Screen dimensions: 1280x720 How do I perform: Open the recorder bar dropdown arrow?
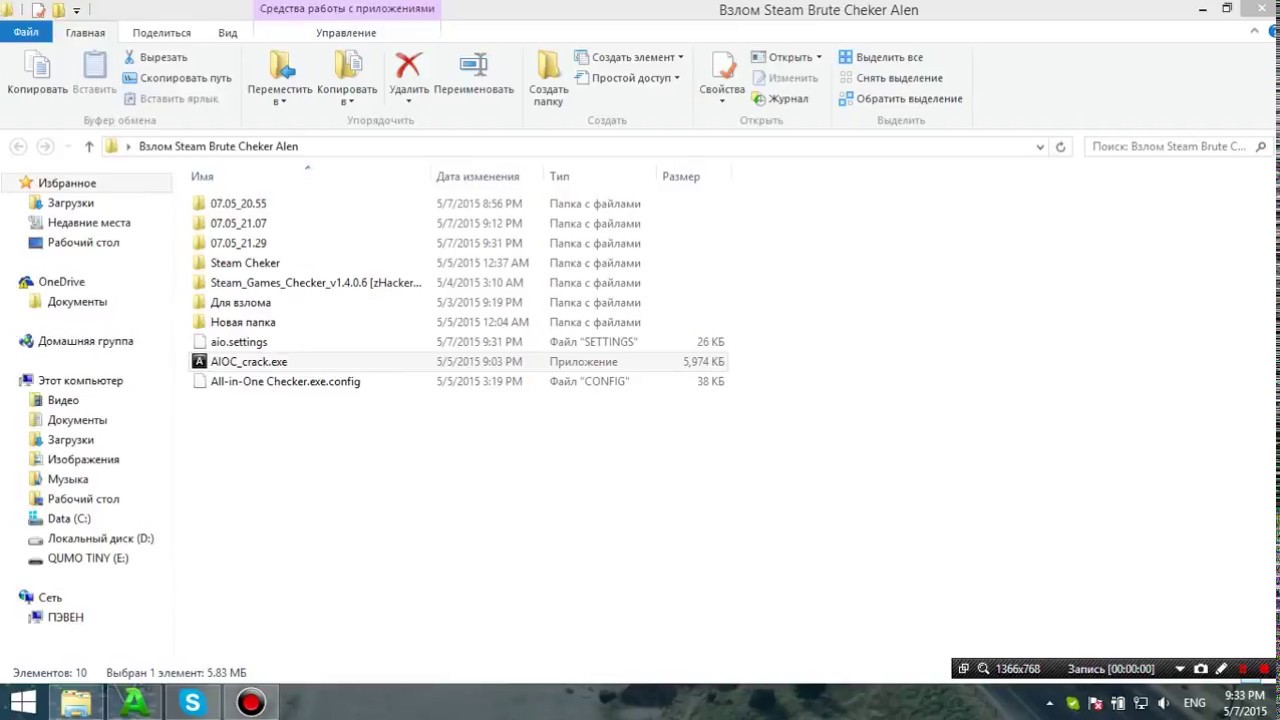point(1180,669)
